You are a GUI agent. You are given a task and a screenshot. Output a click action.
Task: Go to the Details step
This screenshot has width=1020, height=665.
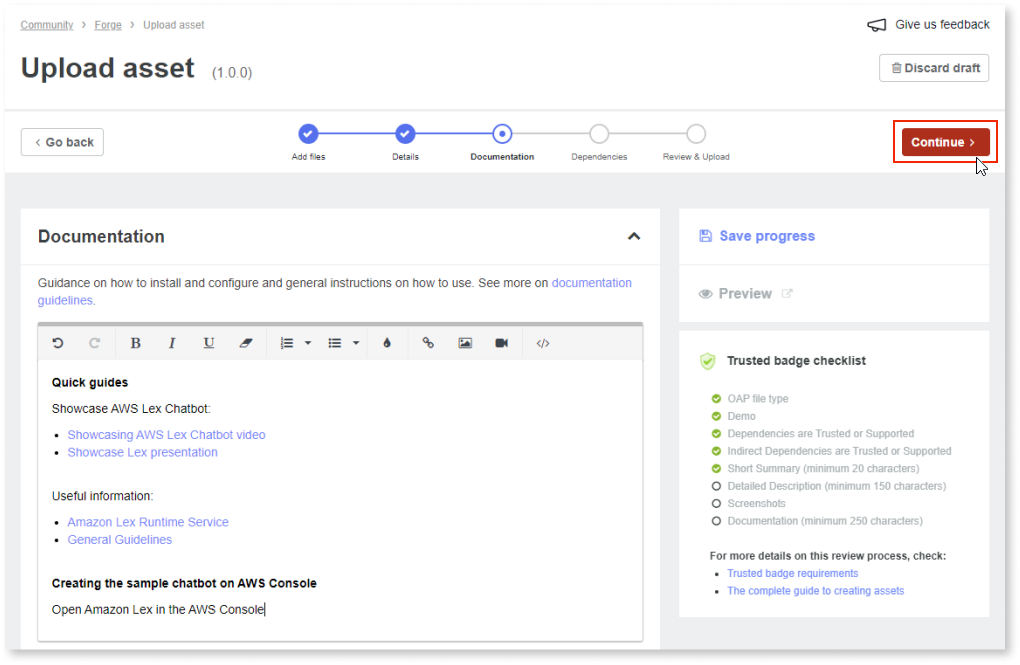[405, 134]
